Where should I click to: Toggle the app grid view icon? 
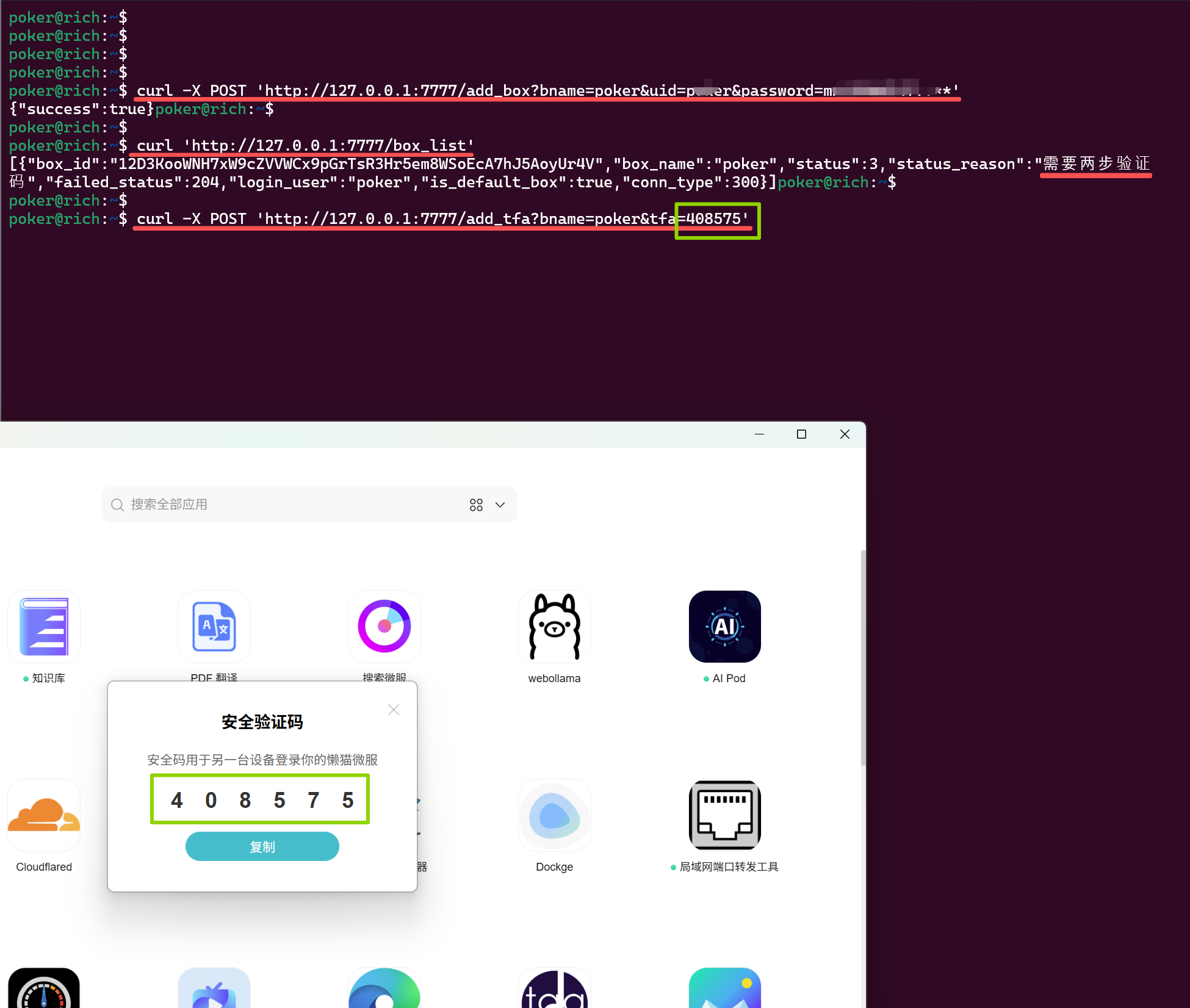coord(476,505)
